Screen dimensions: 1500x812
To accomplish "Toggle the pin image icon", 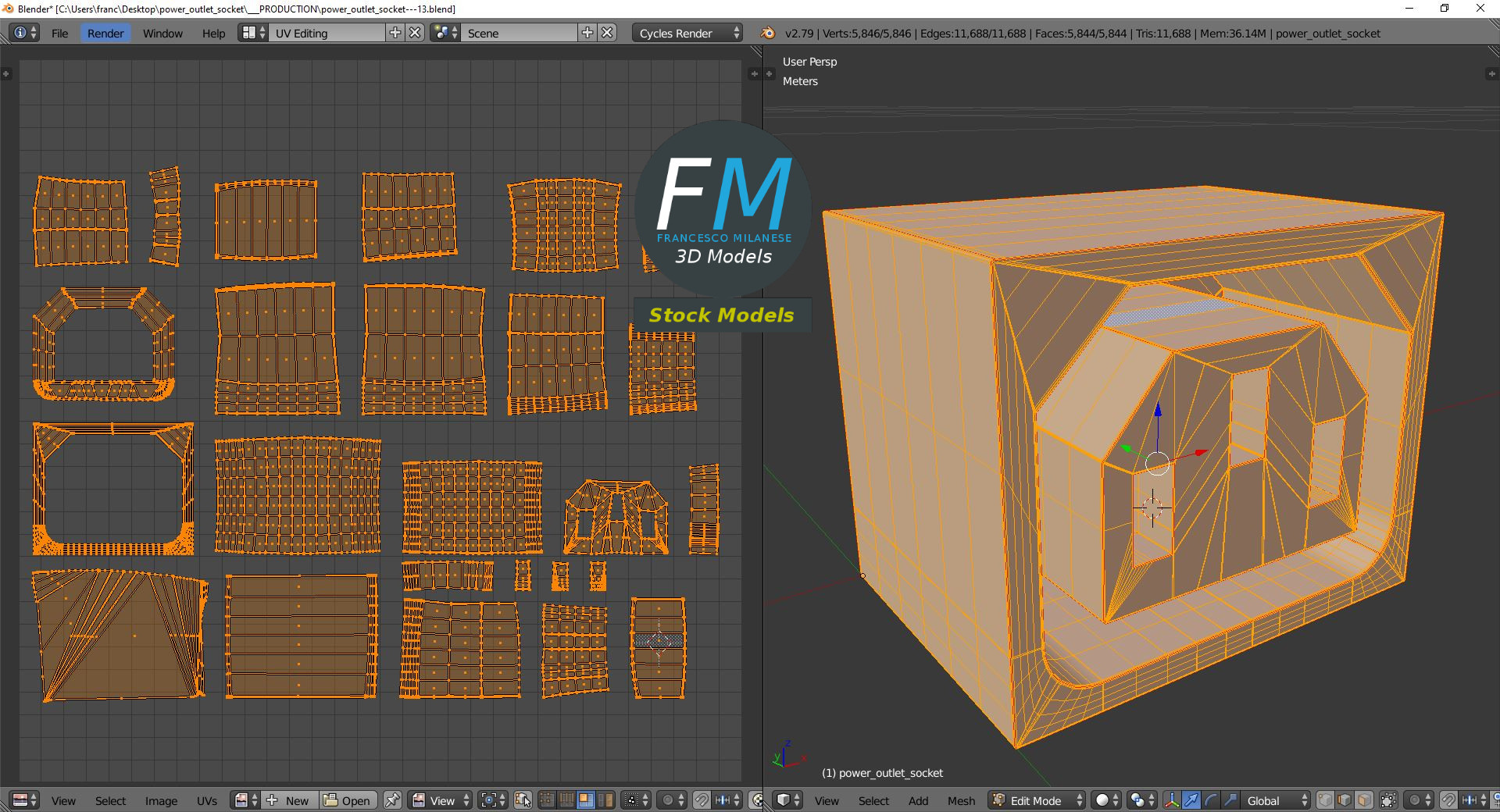I will 392,800.
